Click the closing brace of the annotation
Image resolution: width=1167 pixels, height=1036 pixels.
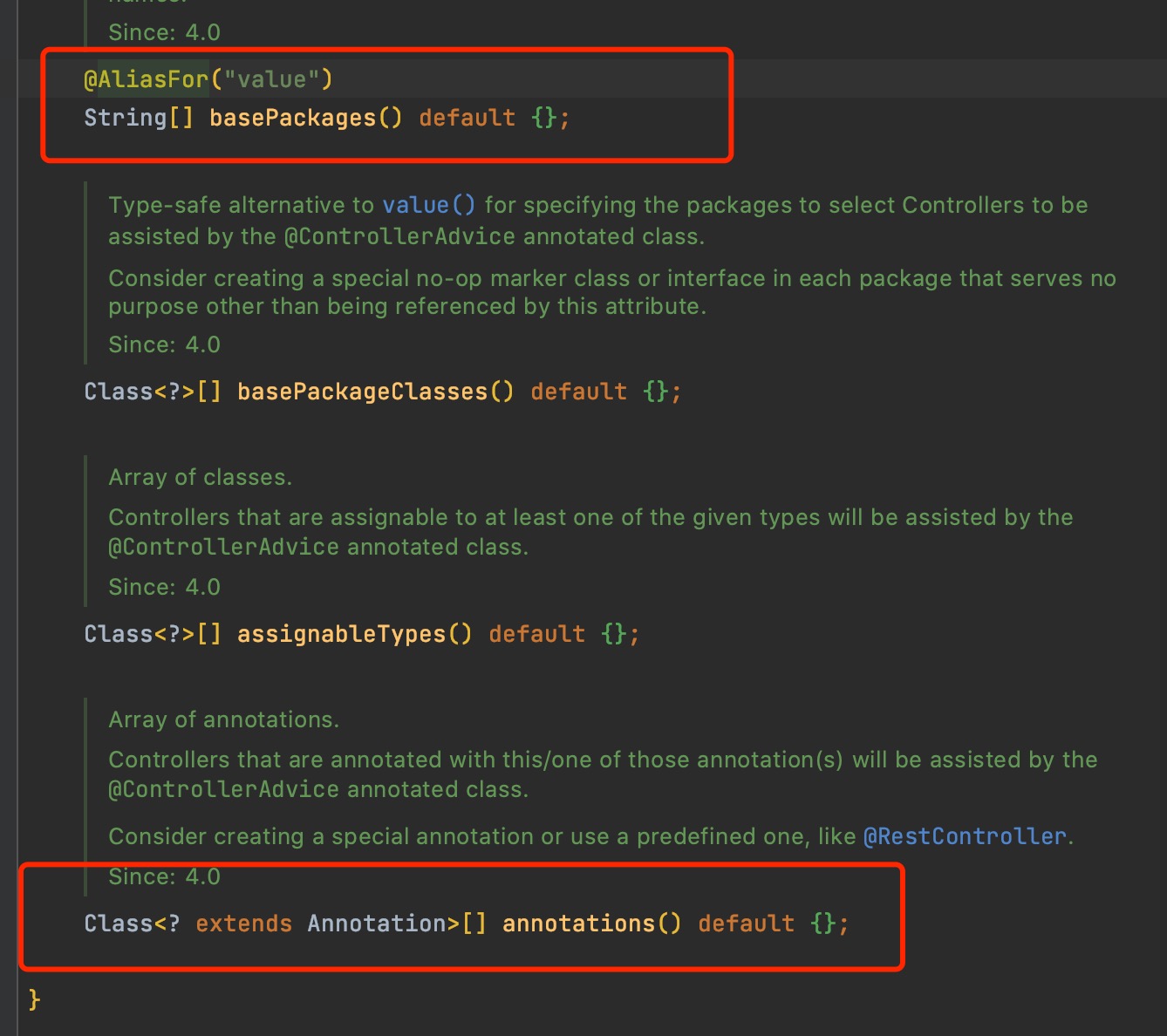[x=34, y=999]
